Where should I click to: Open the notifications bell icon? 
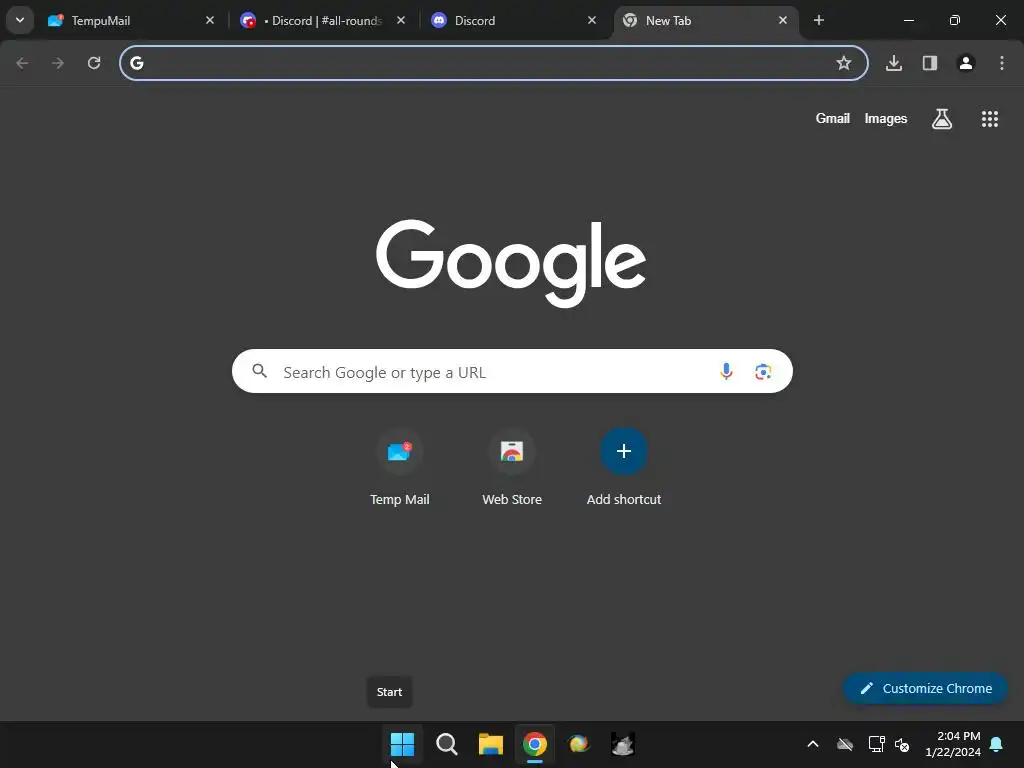tap(997, 744)
